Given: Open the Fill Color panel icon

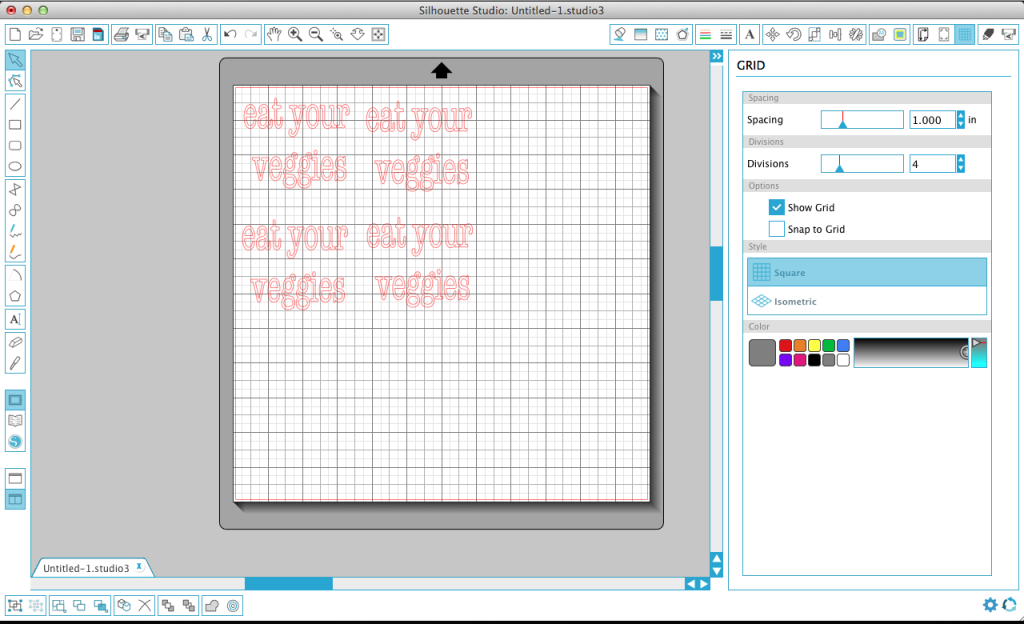Looking at the screenshot, I should click(x=619, y=35).
